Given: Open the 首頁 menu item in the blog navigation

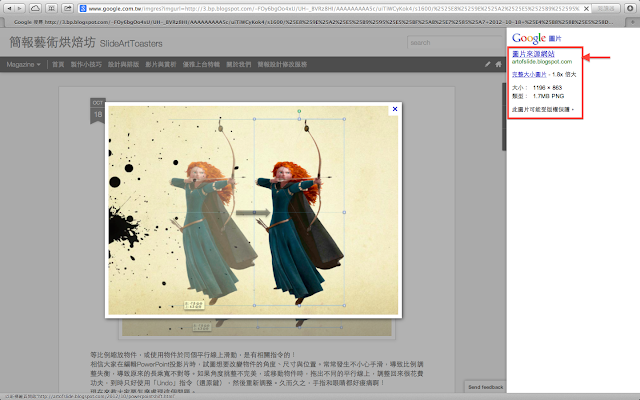Looking at the screenshot, I should [58, 64].
